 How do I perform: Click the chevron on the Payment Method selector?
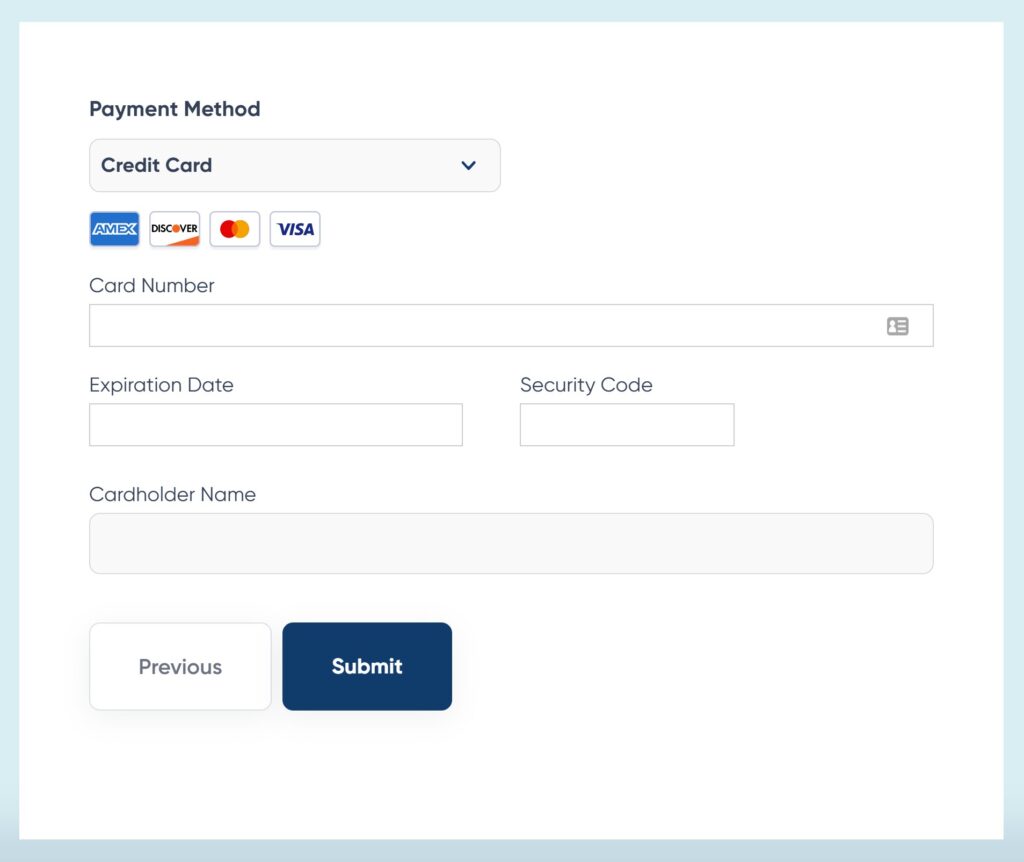(x=468, y=166)
